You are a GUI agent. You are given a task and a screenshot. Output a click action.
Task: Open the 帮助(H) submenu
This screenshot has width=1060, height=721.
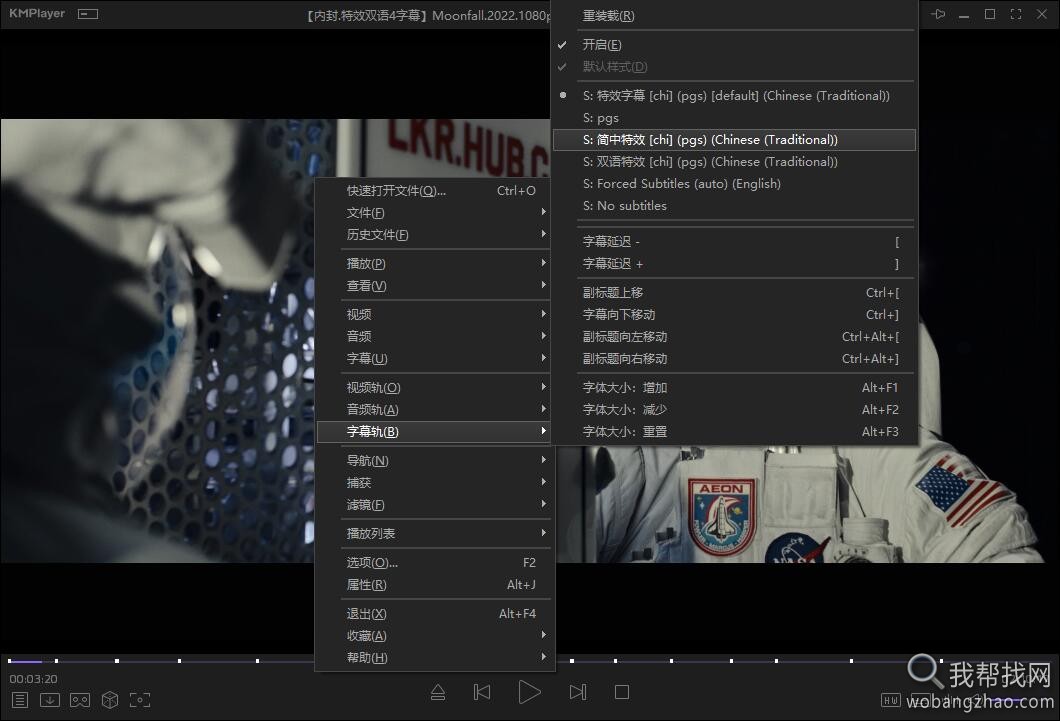(x=435, y=658)
